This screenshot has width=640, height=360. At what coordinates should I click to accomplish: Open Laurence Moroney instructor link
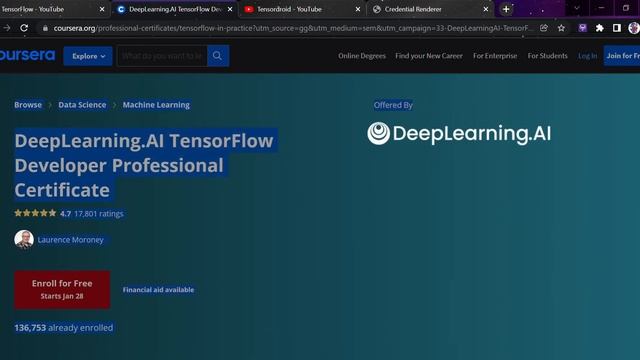coord(71,240)
